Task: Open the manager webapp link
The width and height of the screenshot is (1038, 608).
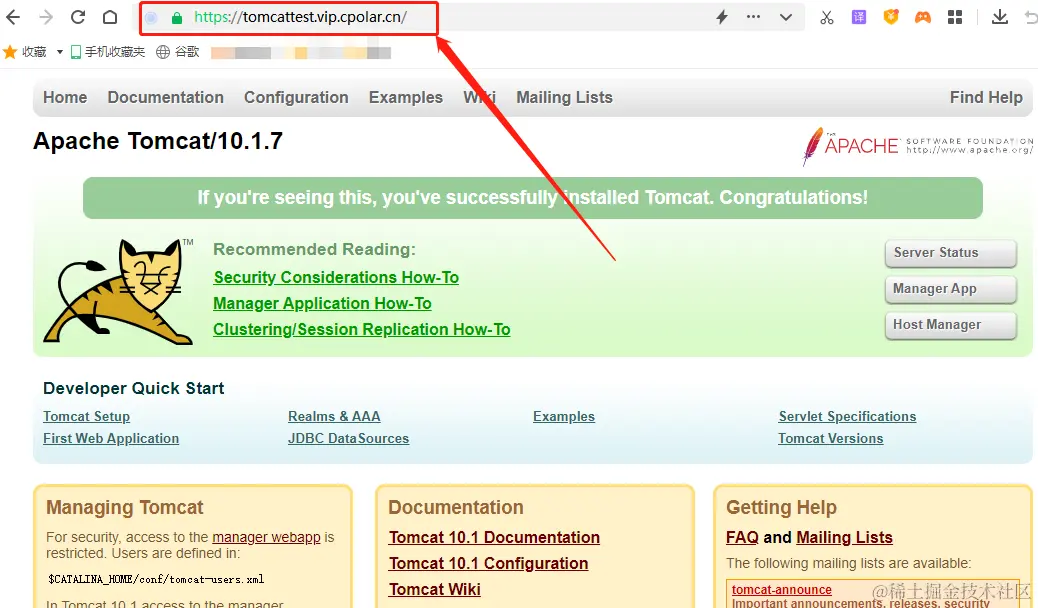Action: pyautogui.click(x=266, y=537)
